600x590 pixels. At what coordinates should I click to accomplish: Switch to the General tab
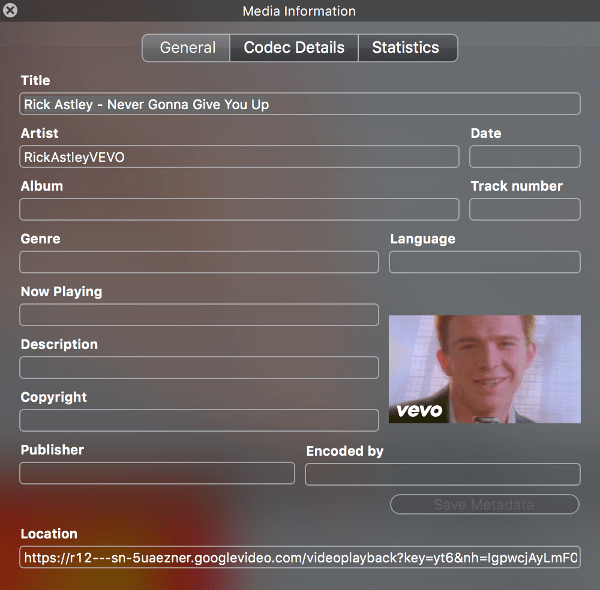point(186,48)
